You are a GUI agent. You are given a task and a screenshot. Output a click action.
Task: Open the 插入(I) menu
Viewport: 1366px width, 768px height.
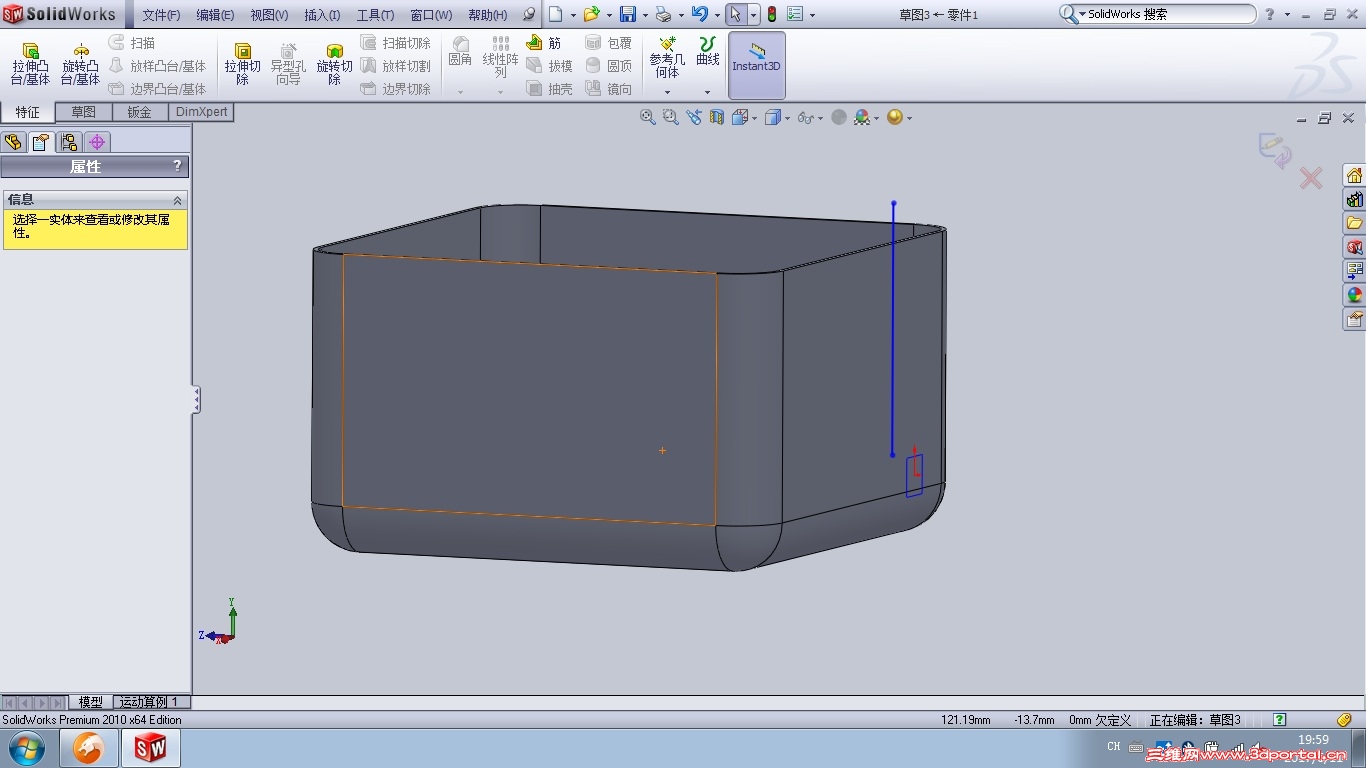coord(322,15)
